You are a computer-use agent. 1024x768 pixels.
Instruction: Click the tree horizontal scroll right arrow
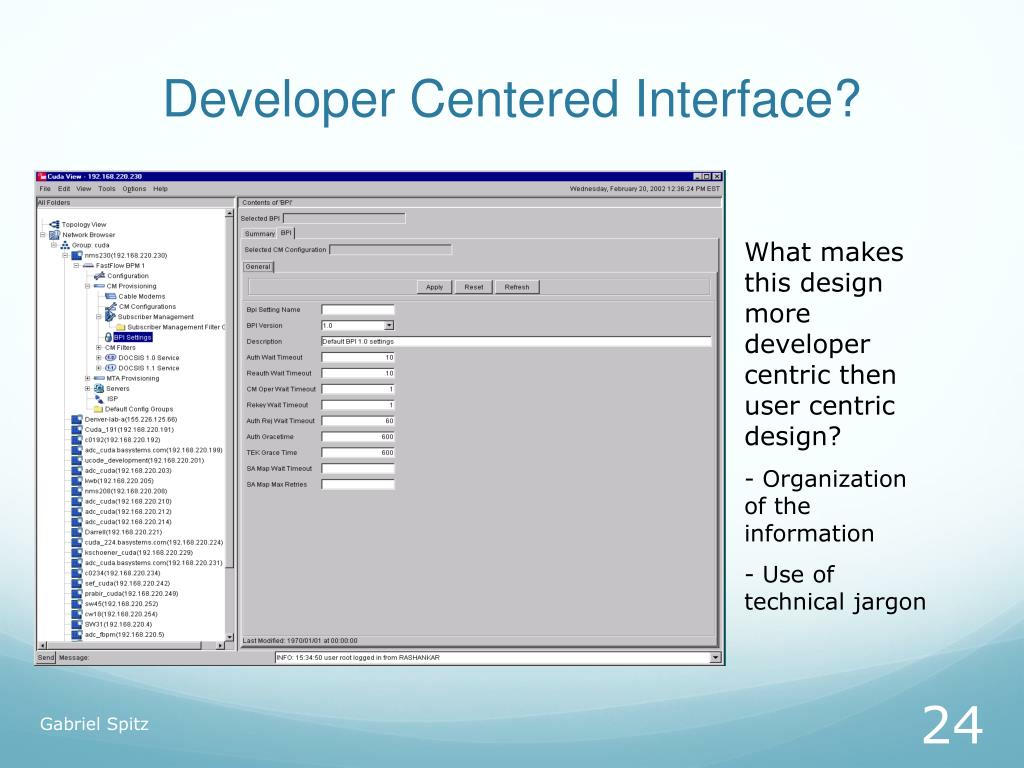pos(220,645)
